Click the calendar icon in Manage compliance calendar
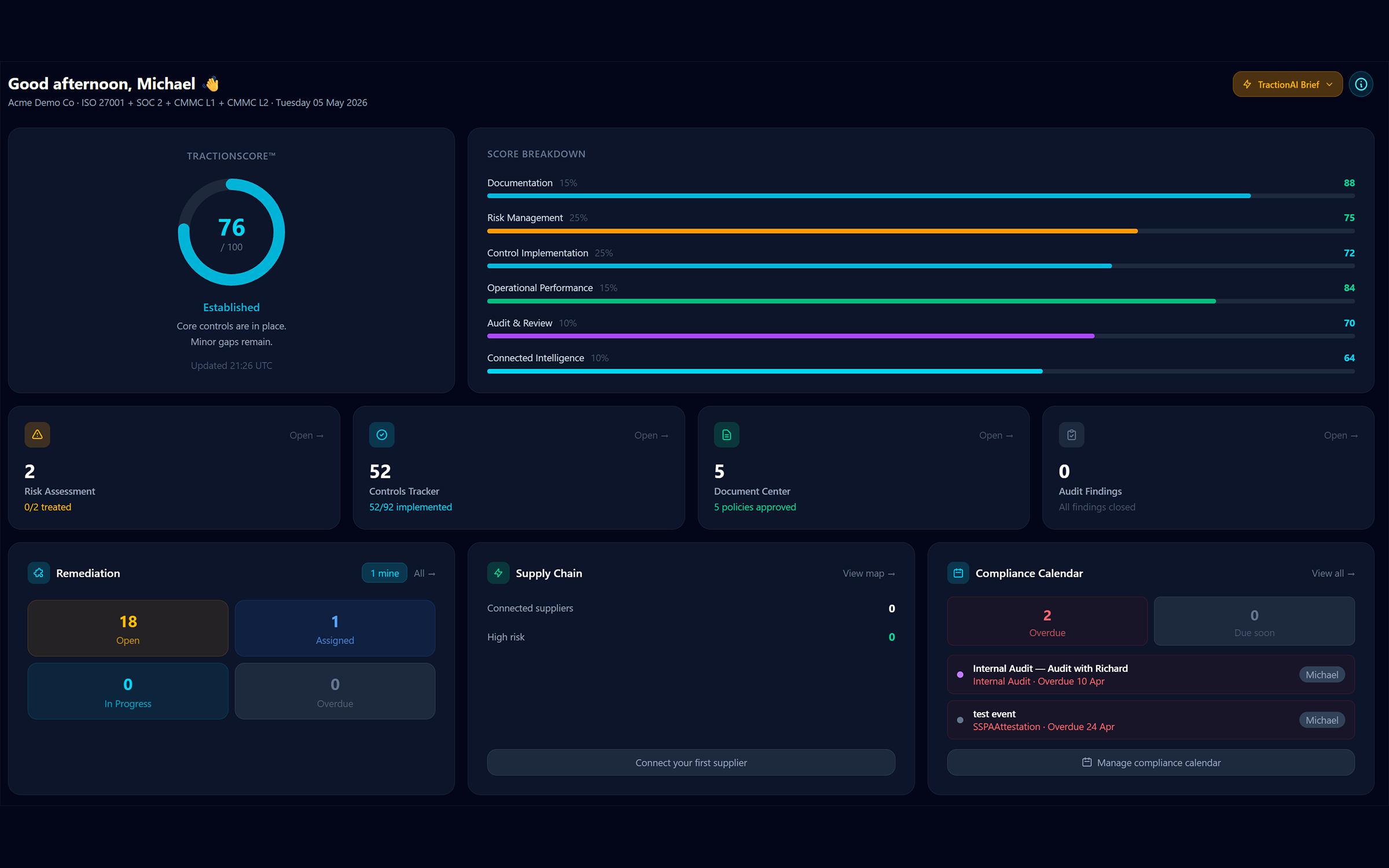1389x868 pixels. click(x=1087, y=762)
